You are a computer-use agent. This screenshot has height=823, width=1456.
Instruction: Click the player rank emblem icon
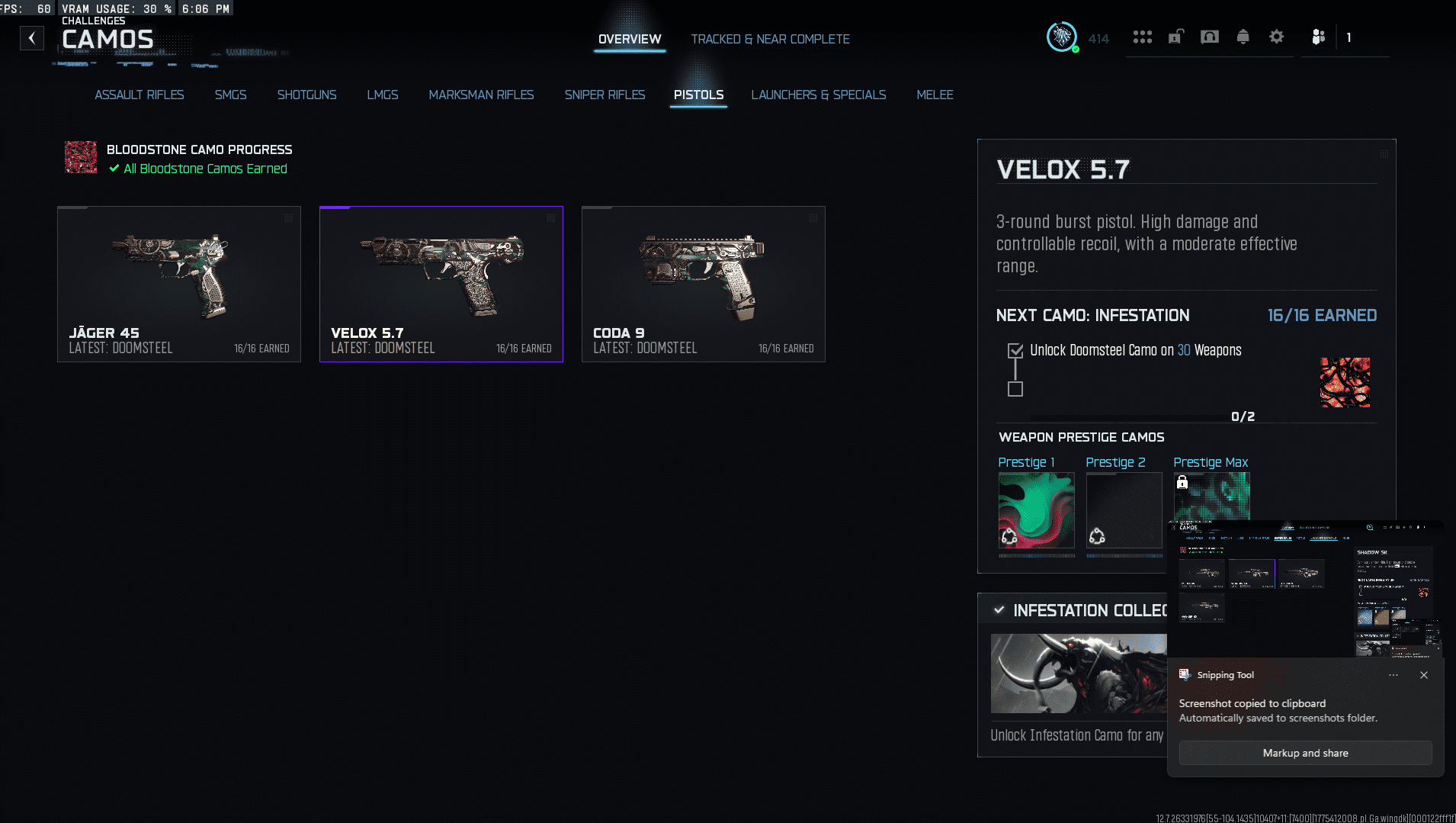(1062, 37)
